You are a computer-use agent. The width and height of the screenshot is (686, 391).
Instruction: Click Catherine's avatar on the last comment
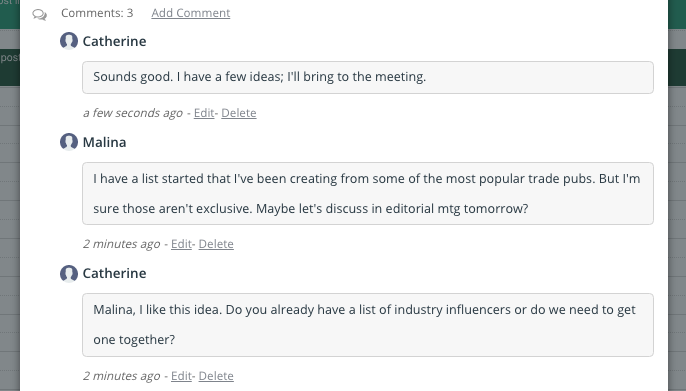69,273
